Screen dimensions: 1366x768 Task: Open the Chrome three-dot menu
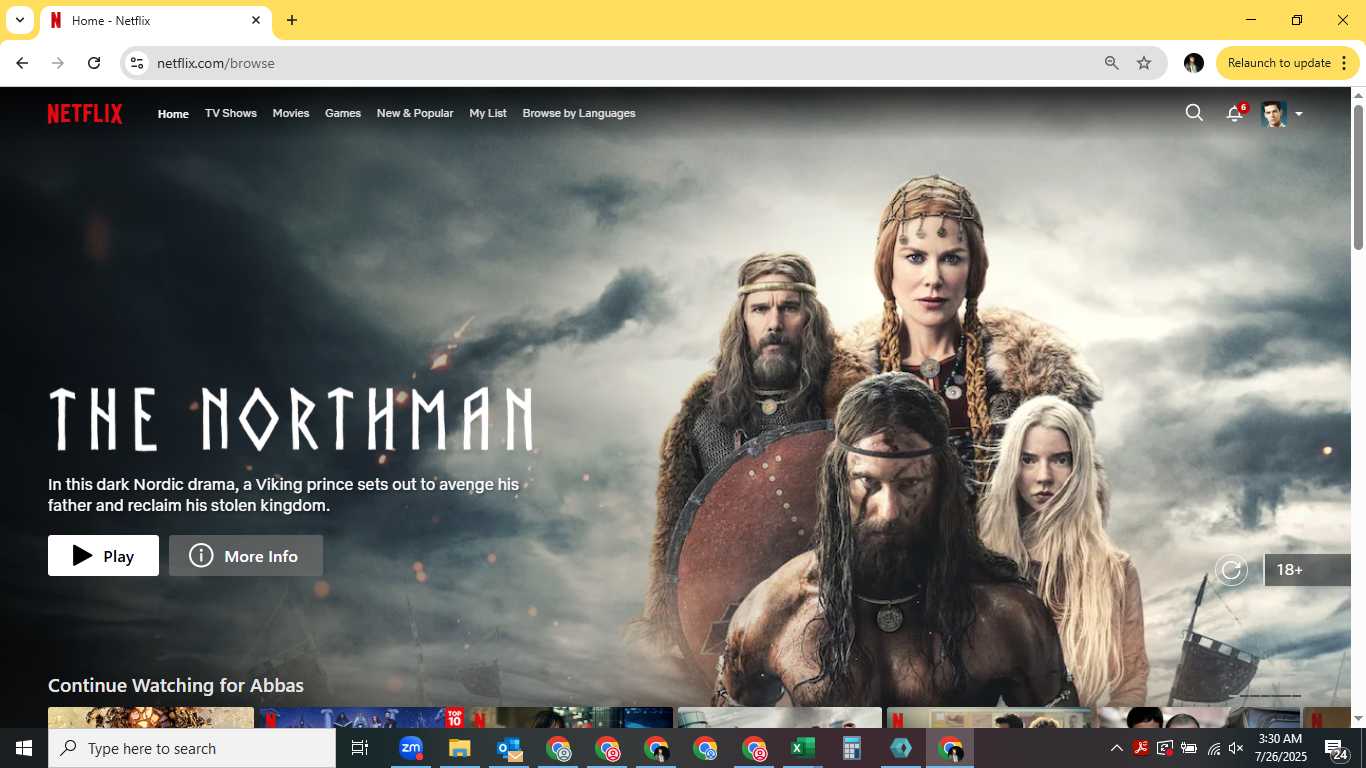pos(1344,63)
